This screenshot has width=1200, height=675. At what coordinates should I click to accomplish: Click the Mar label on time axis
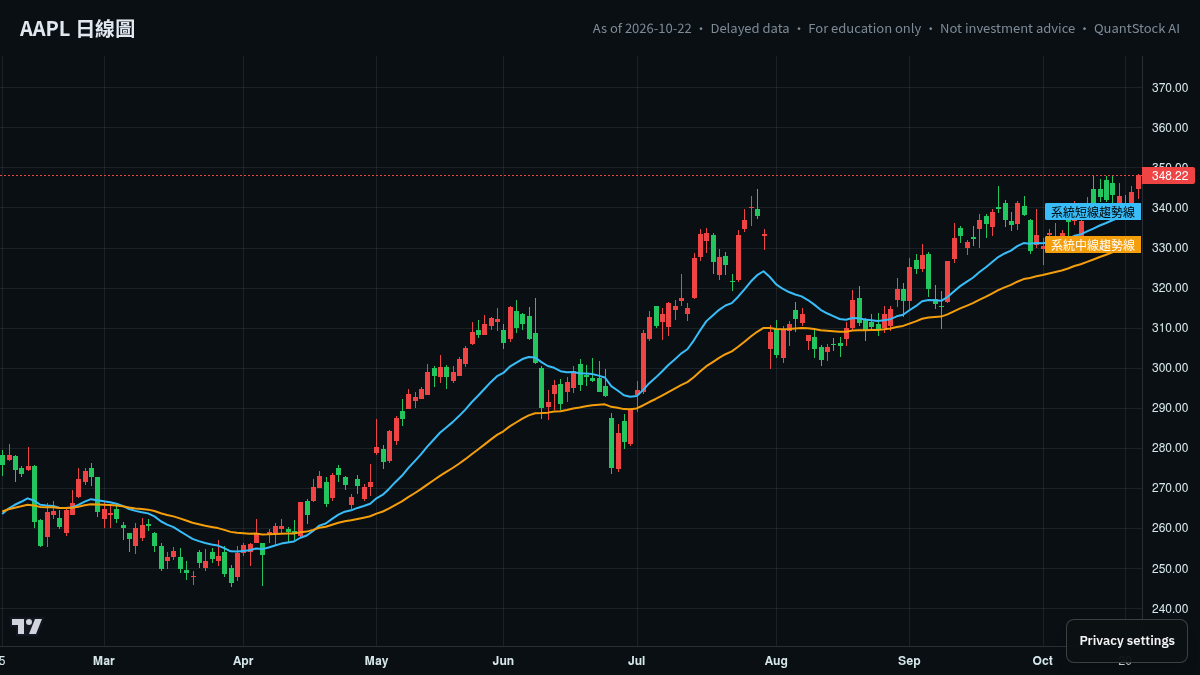pyautogui.click(x=104, y=661)
